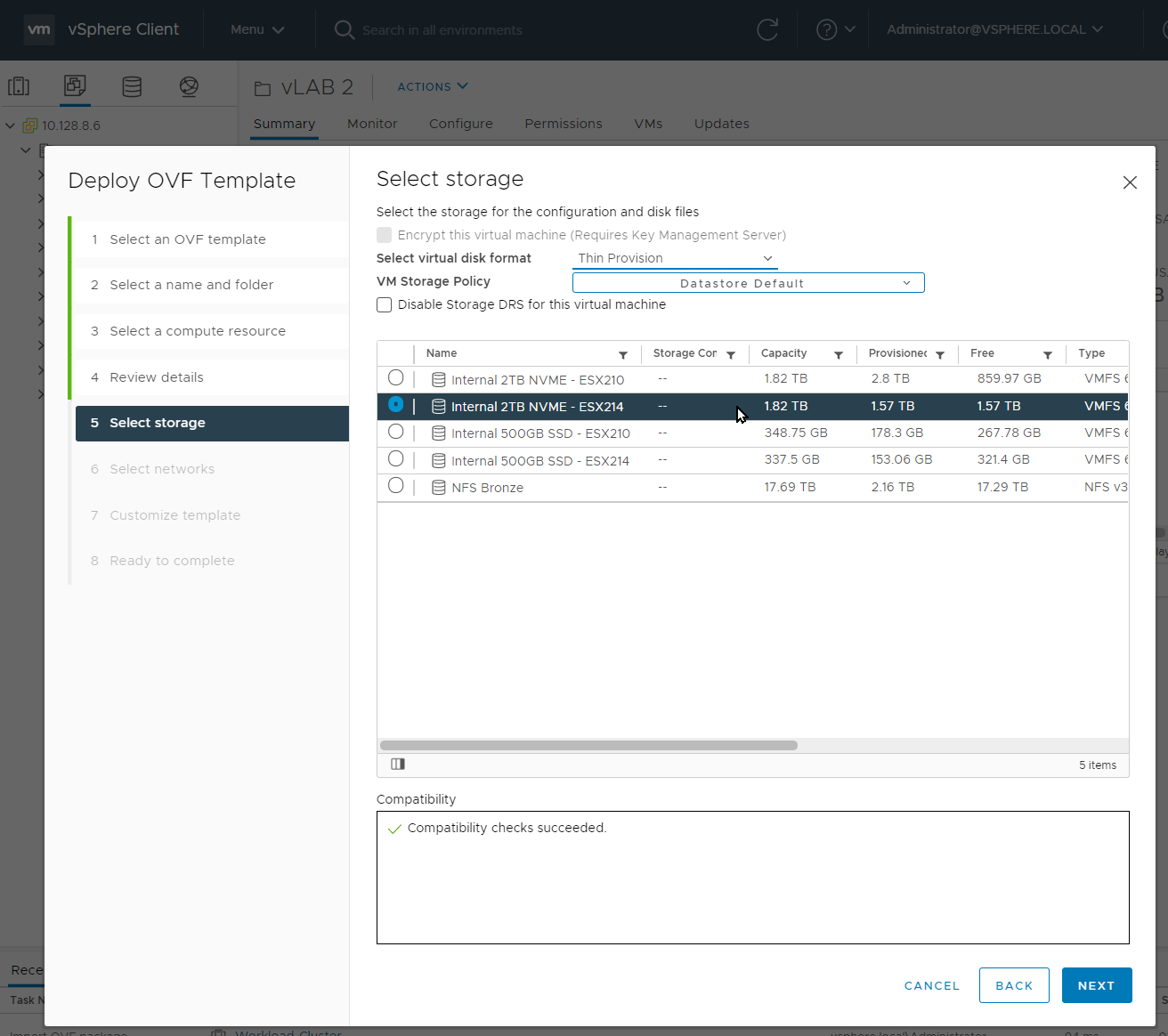Image resolution: width=1168 pixels, height=1036 pixels.
Task: Open VM Storage Policy dropdown
Action: tap(749, 283)
